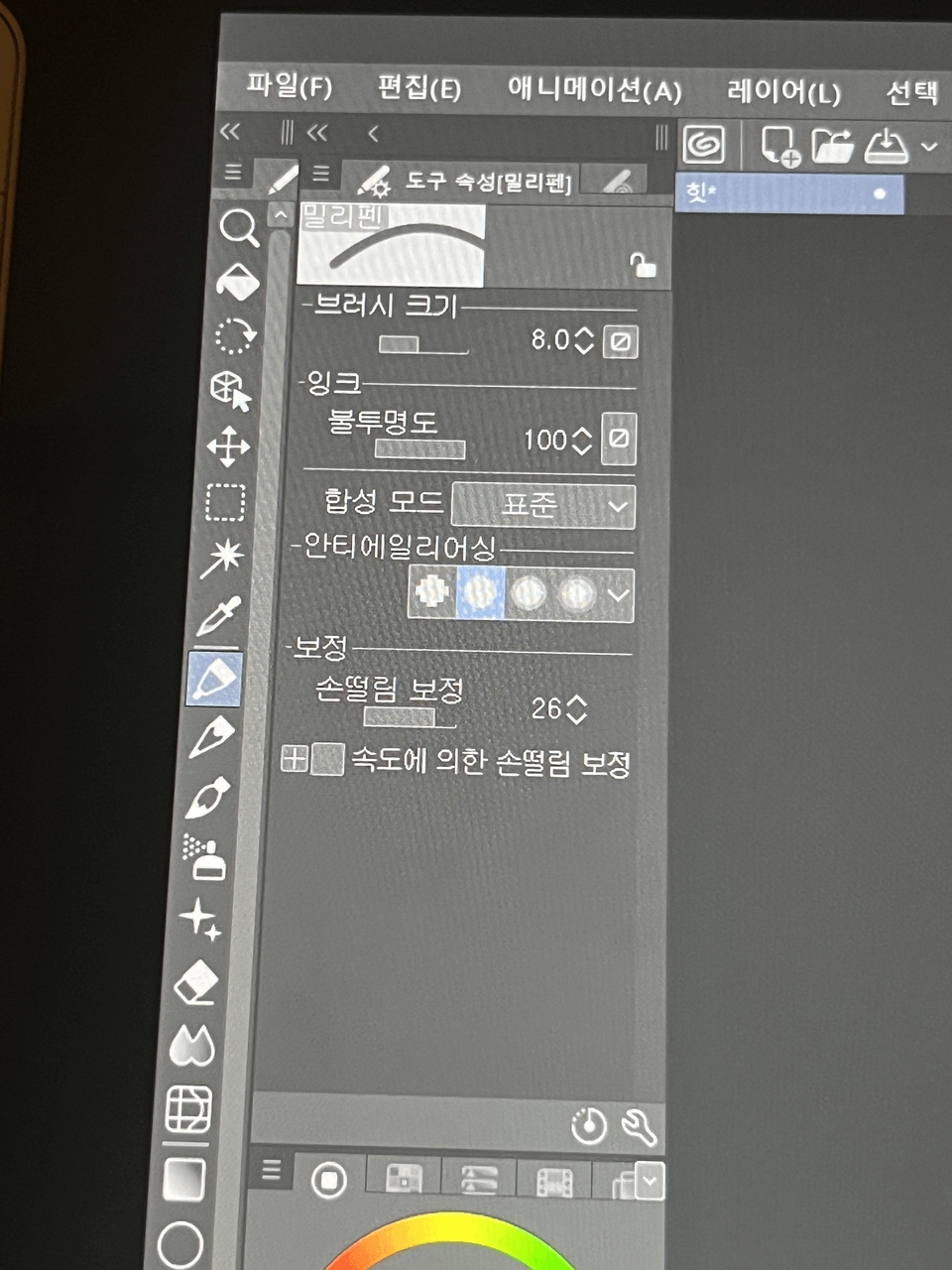Click the Save toolbar icon
952x1270 pixels.
click(887, 146)
